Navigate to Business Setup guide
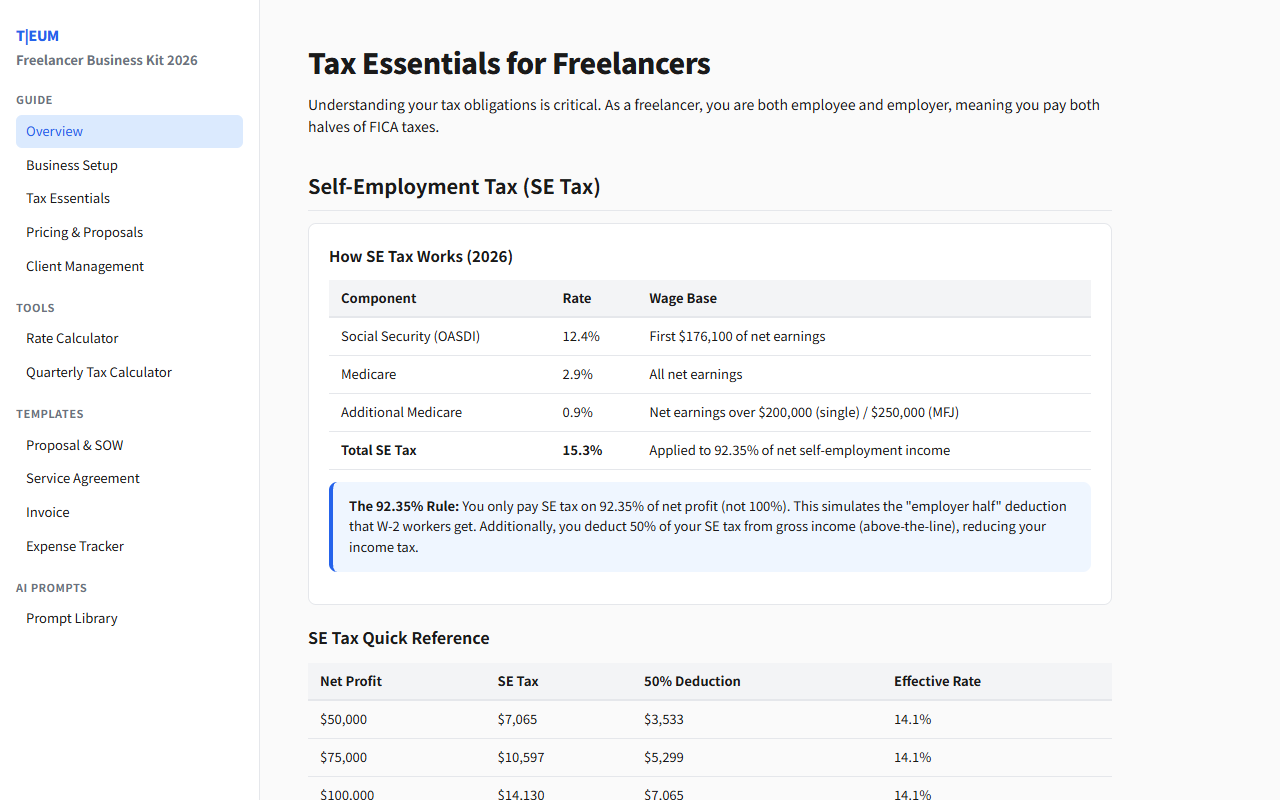1280x800 pixels. click(x=71, y=165)
